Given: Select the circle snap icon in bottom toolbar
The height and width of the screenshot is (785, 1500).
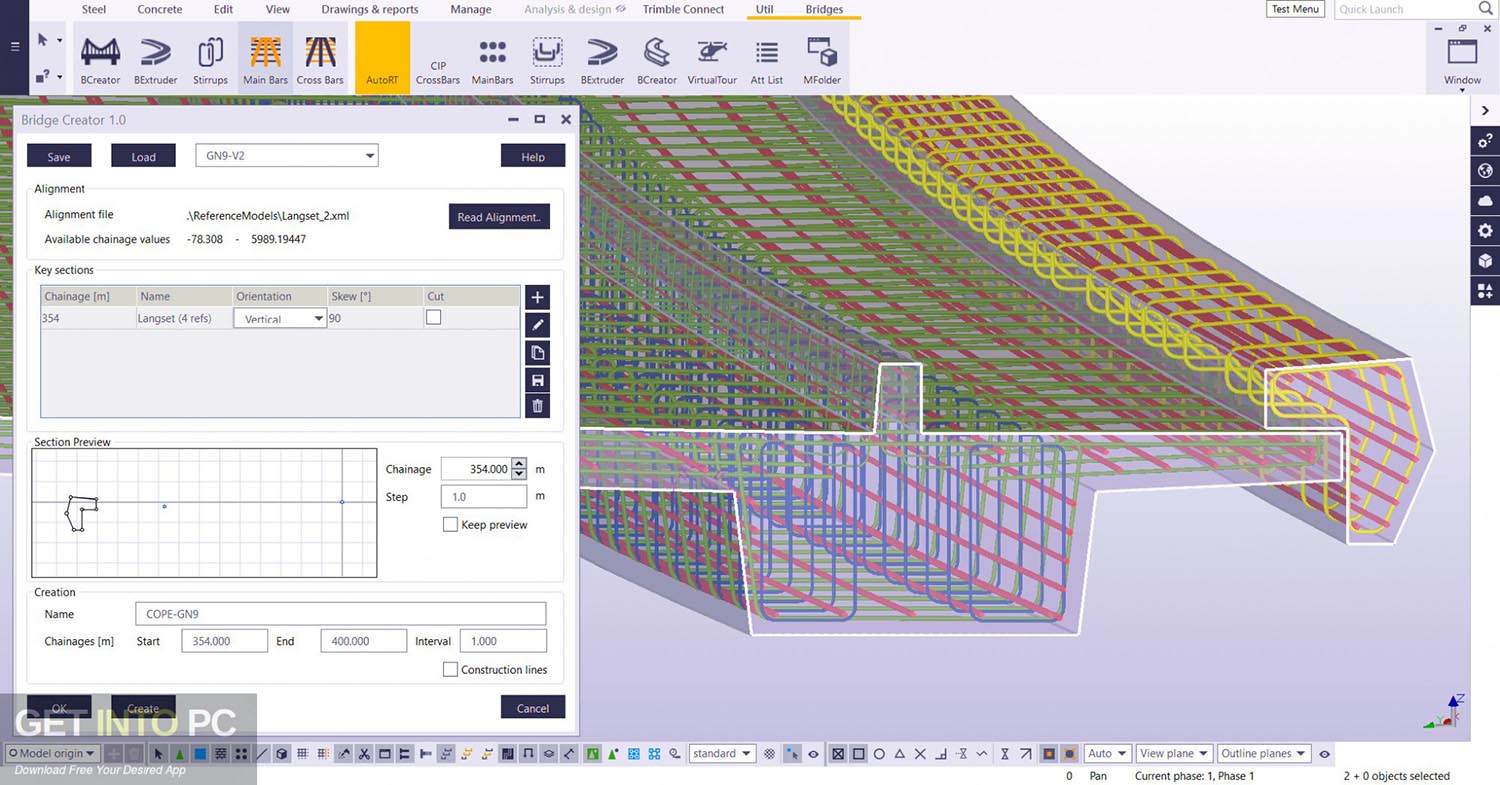Looking at the screenshot, I should point(879,754).
